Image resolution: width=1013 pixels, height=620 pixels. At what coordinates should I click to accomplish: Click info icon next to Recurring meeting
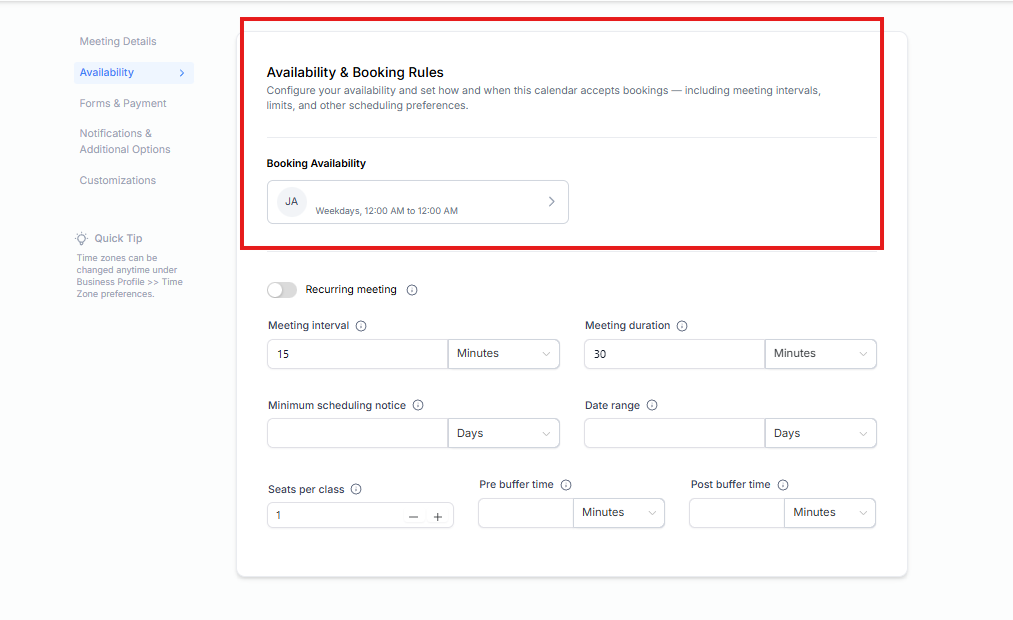tap(412, 290)
